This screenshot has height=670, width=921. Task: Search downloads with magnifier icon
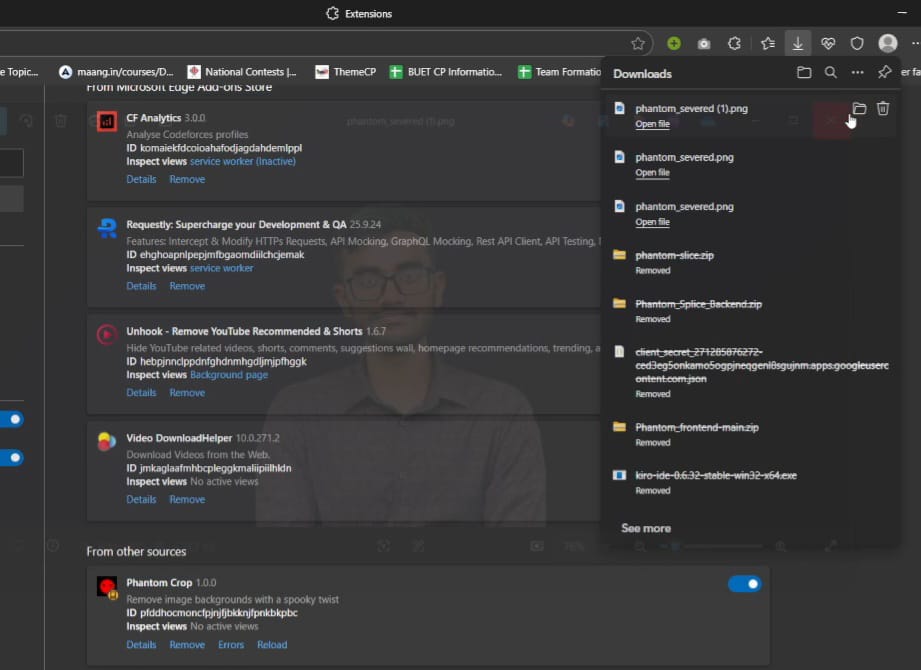831,72
